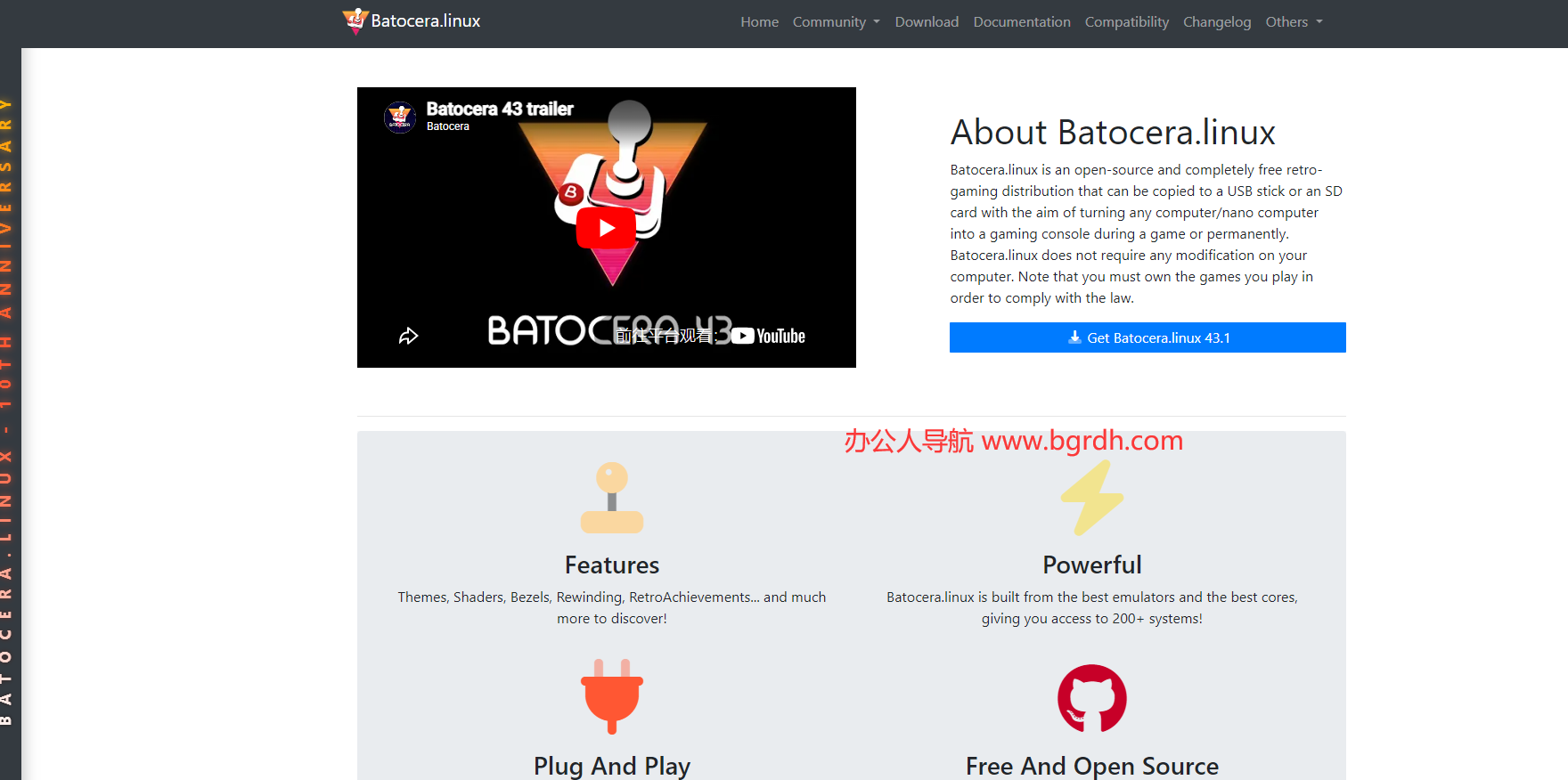Open the Batocera 43 trailer title link
Viewport: 1568px width, 780px height.
click(x=500, y=109)
